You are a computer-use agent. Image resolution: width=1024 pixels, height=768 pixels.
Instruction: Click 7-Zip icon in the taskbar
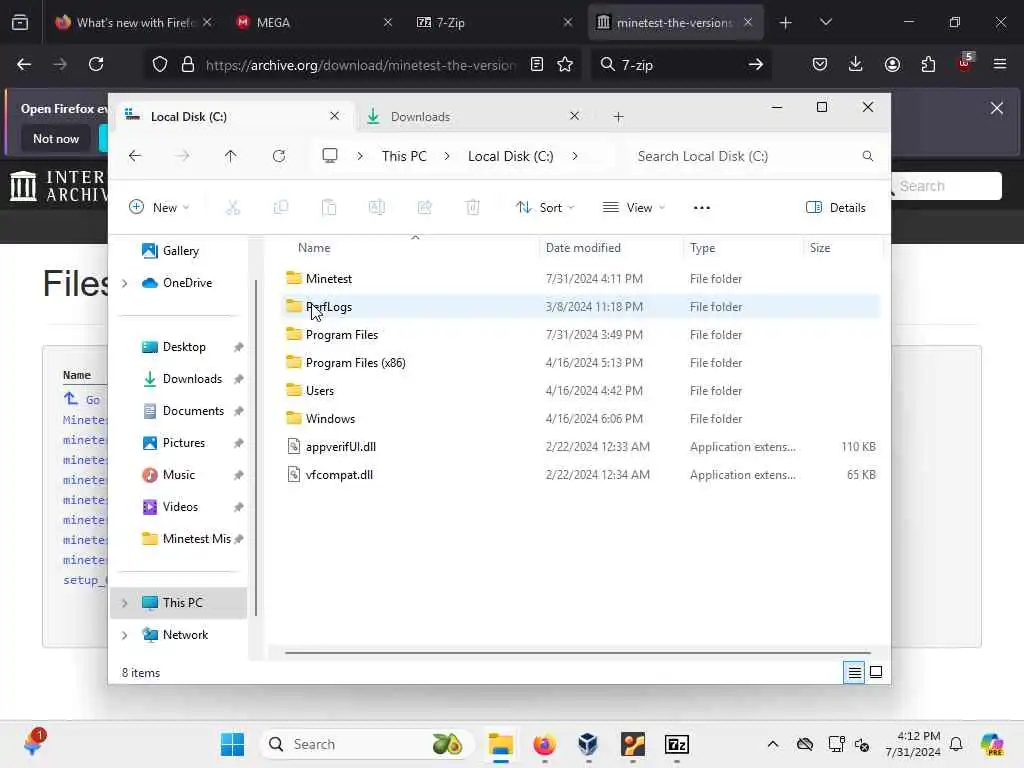pyautogui.click(x=677, y=744)
